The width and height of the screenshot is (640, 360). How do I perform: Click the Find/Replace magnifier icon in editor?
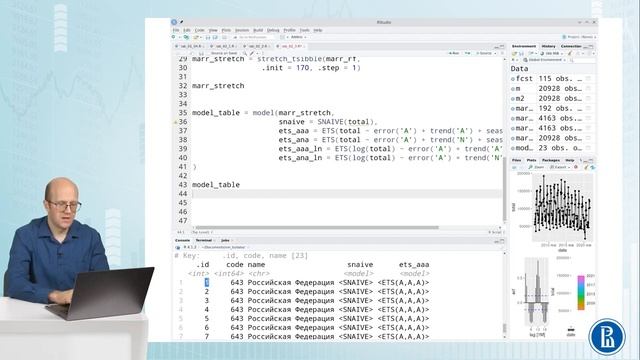(245, 53)
